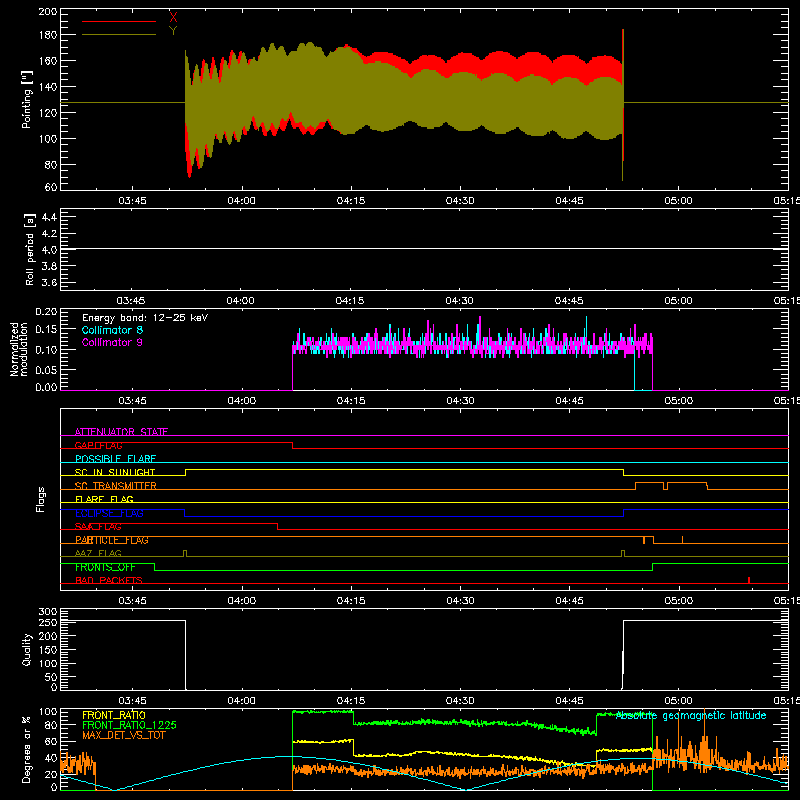
Task: Select the green FRONTS_OFF label
Action: [105, 567]
